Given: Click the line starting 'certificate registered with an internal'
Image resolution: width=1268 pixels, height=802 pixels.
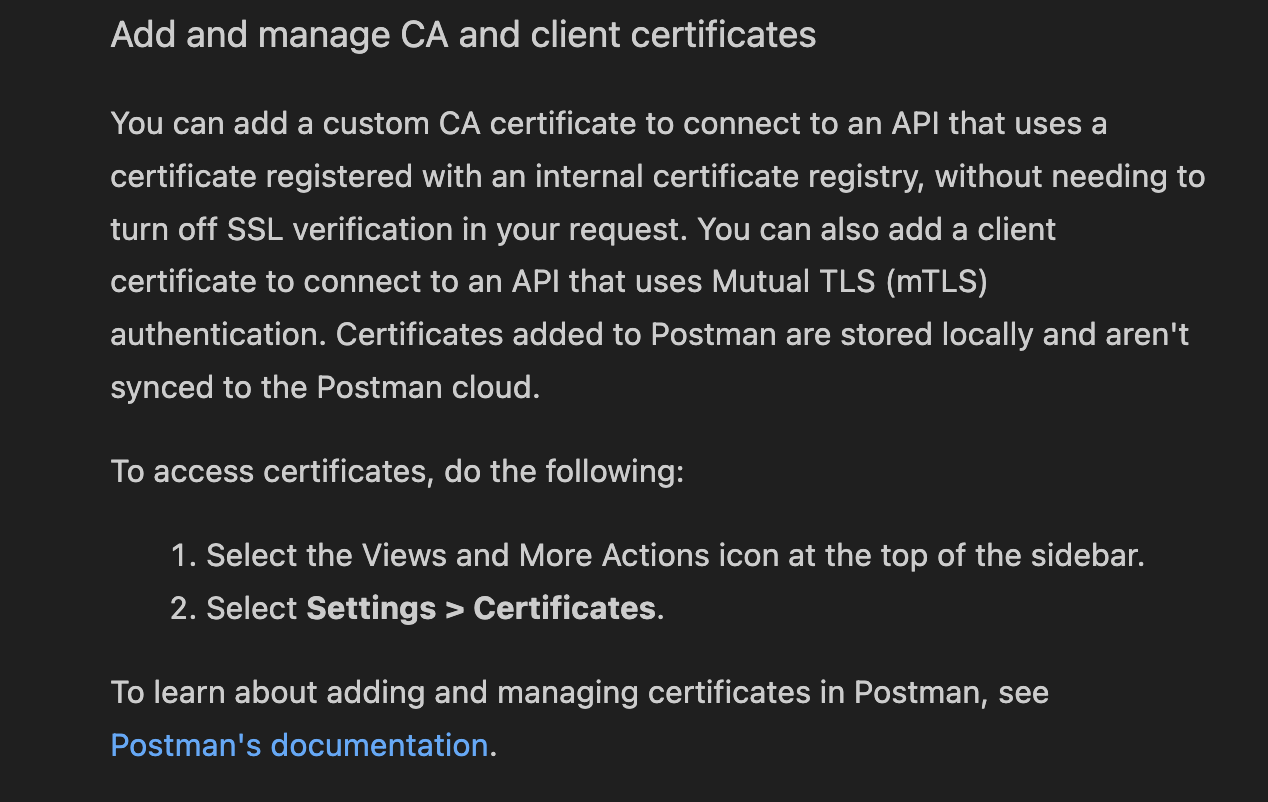Looking at the screenshot, I should 657,177.
